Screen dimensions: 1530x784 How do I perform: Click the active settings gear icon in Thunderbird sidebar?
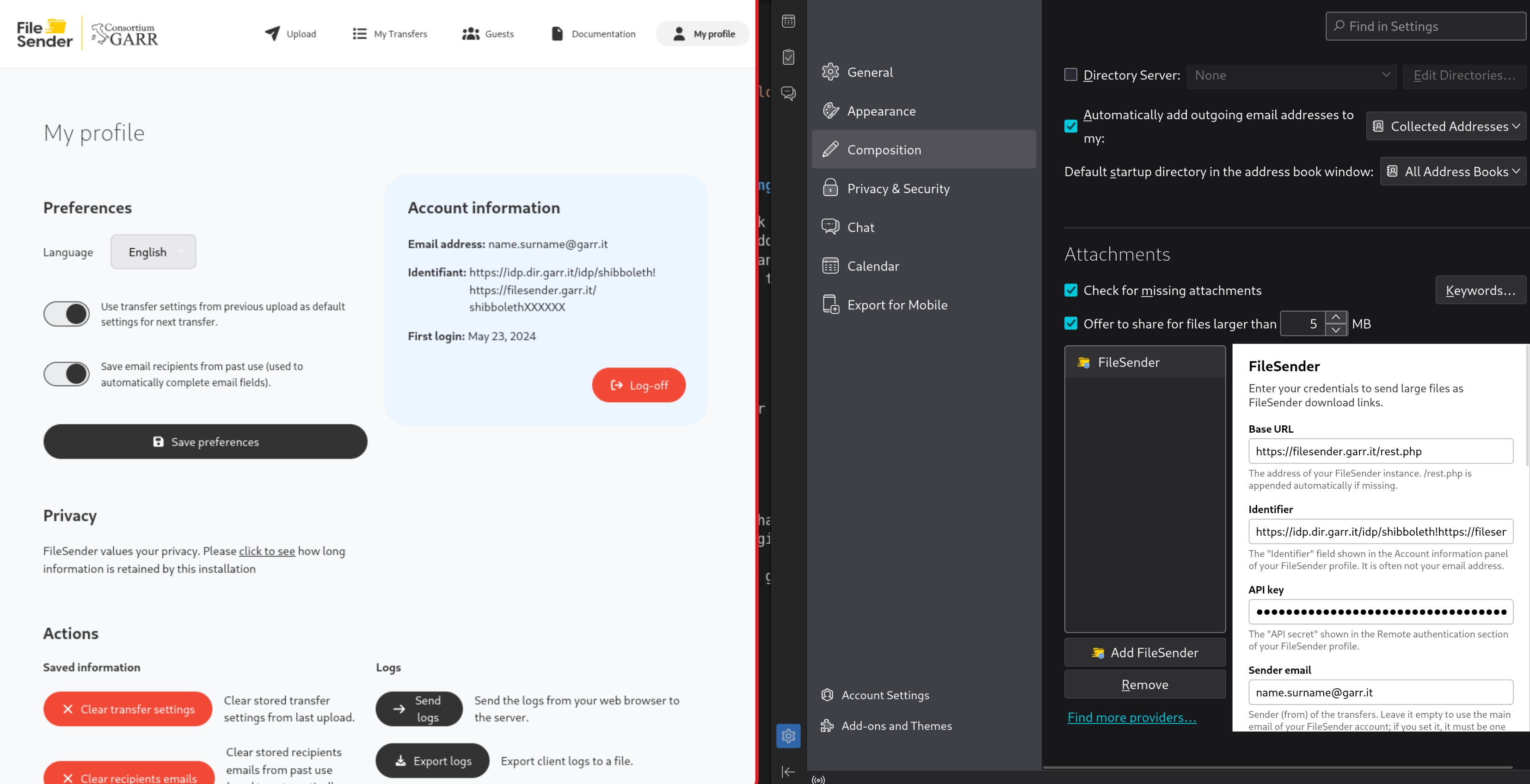point(788,736)
